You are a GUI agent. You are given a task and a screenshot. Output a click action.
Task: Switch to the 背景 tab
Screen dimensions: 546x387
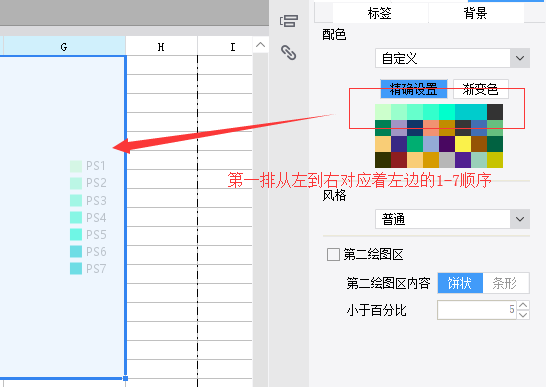point(476,13)
